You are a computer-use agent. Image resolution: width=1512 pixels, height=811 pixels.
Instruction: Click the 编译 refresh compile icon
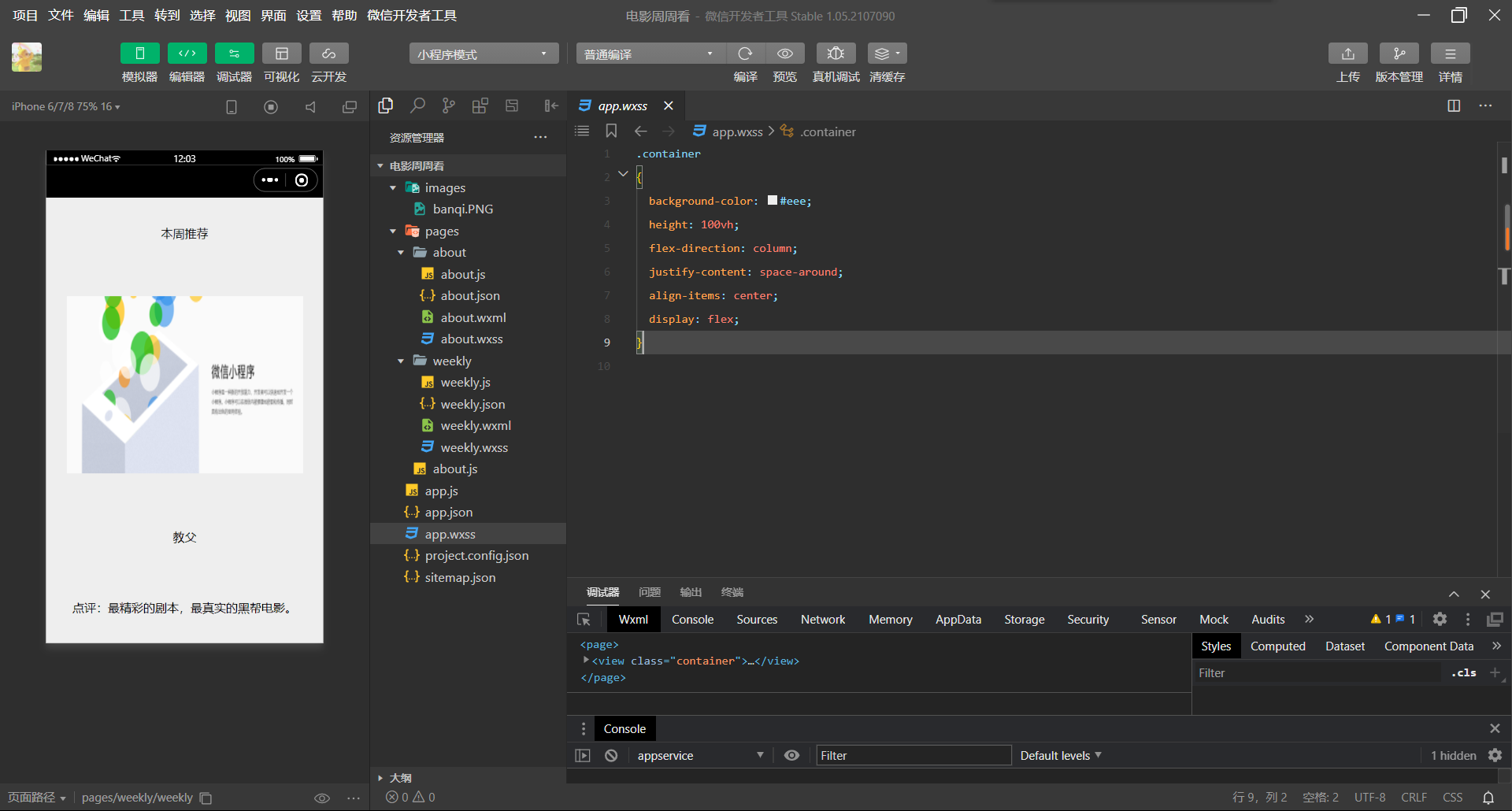[745, 53]
